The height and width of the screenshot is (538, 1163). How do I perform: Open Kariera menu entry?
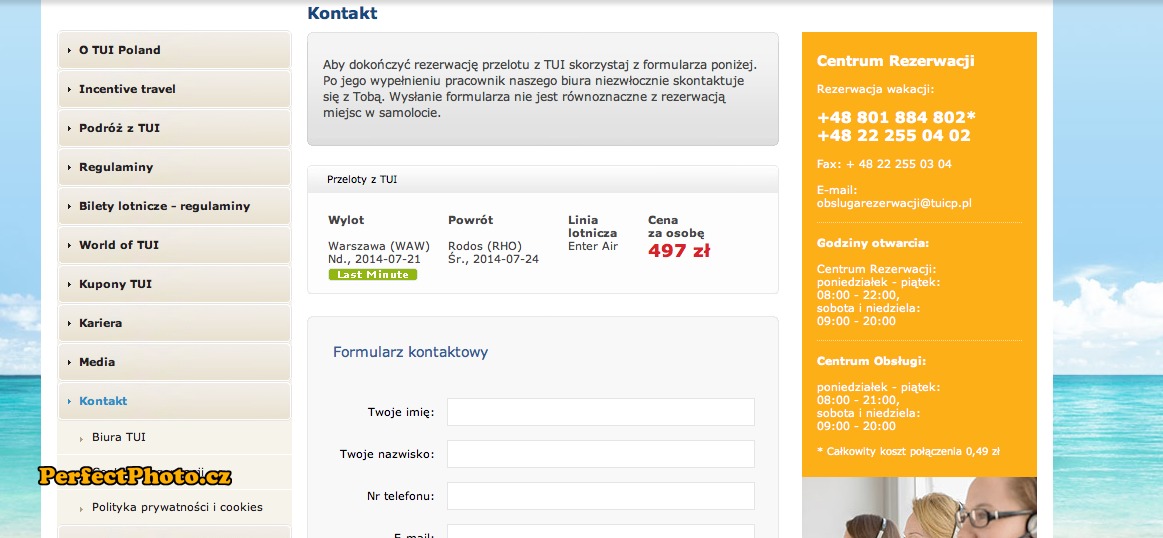point(174,323)
